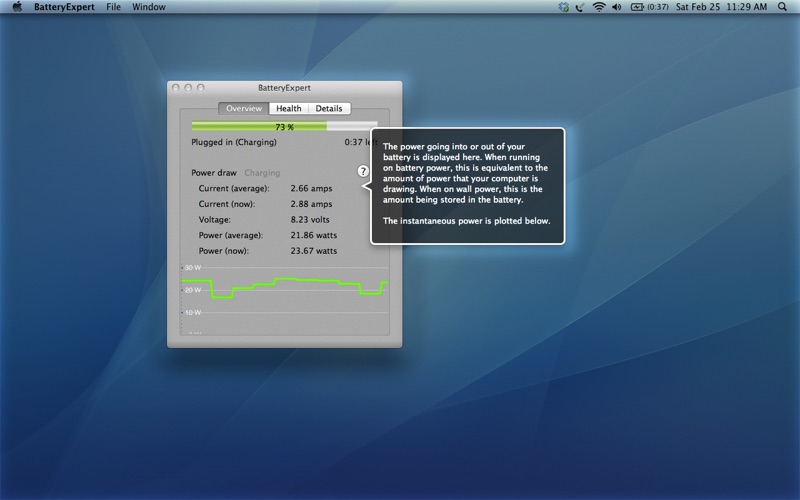Zoom the BatteryExpert window
This screenshot has height=500, width=800.
(x=201, y=88)
